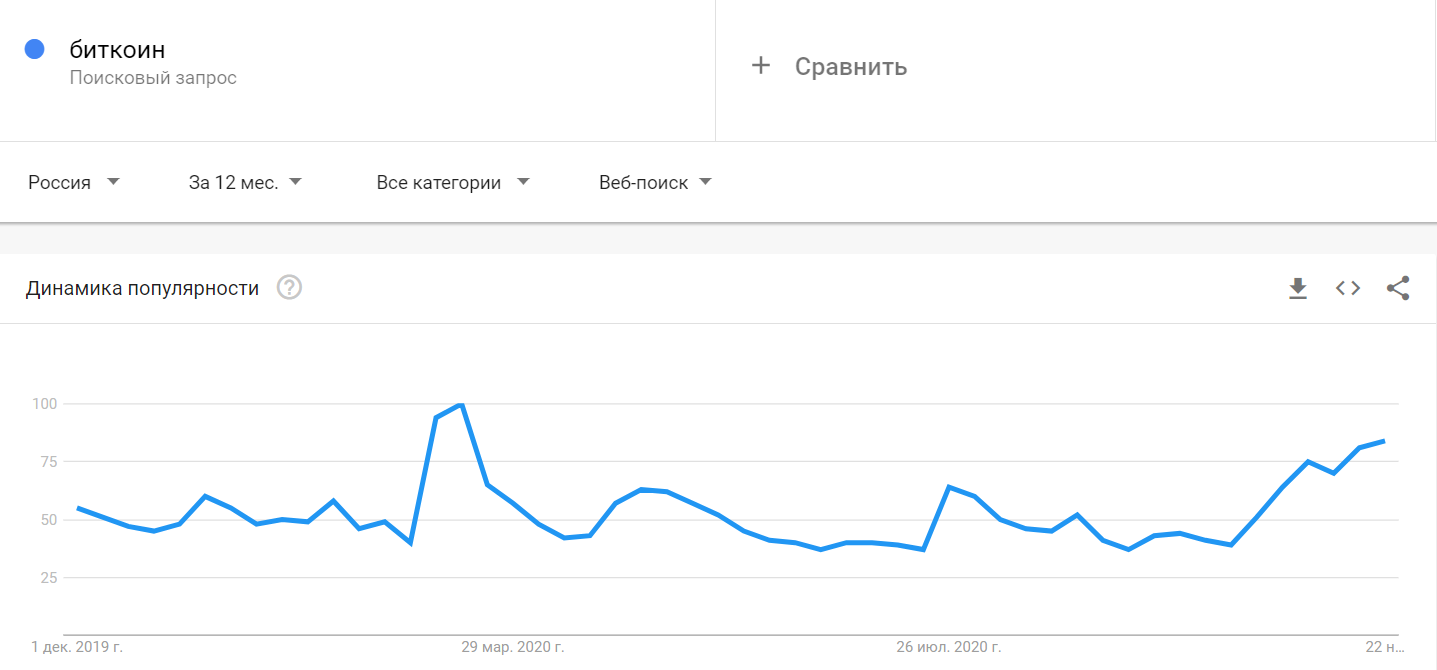
Task: Open the Россия region dropdown
Action: (x=74, y=182)
